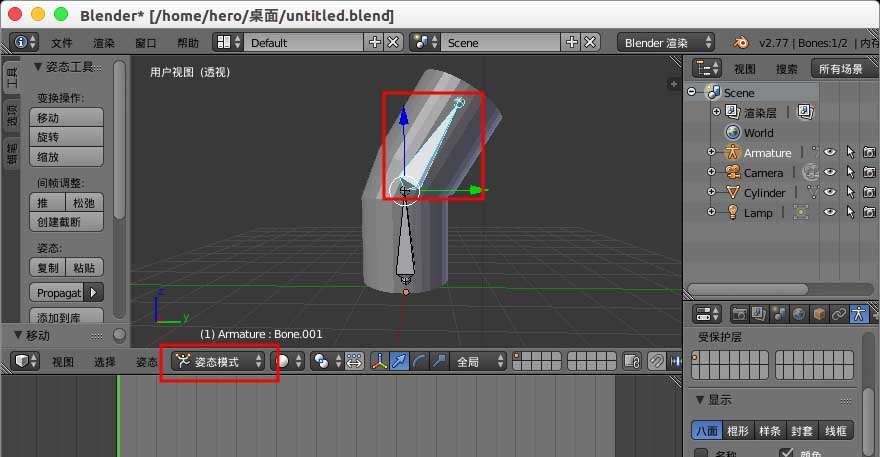Open the 帮助 (Help) menu
Image resolution: width=880 pixels, height=457 pixels.
(188, 43)
